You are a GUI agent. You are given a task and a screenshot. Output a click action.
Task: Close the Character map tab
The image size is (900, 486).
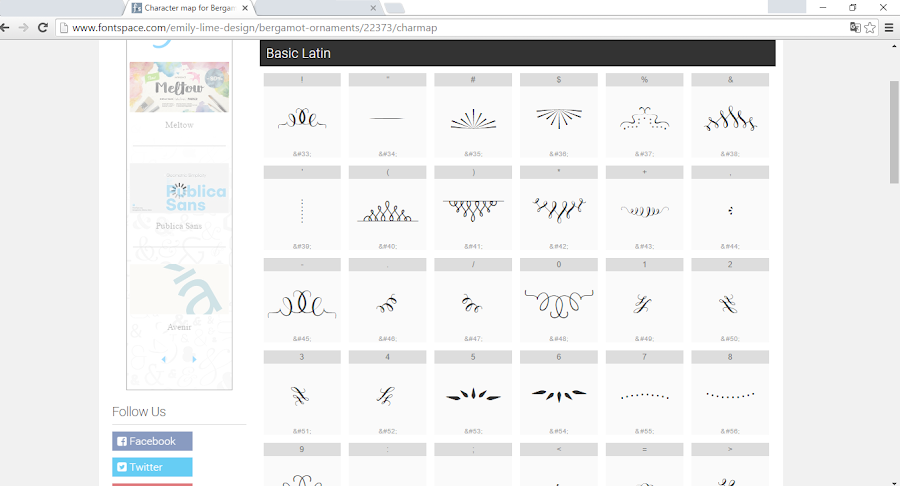point(246,8)
